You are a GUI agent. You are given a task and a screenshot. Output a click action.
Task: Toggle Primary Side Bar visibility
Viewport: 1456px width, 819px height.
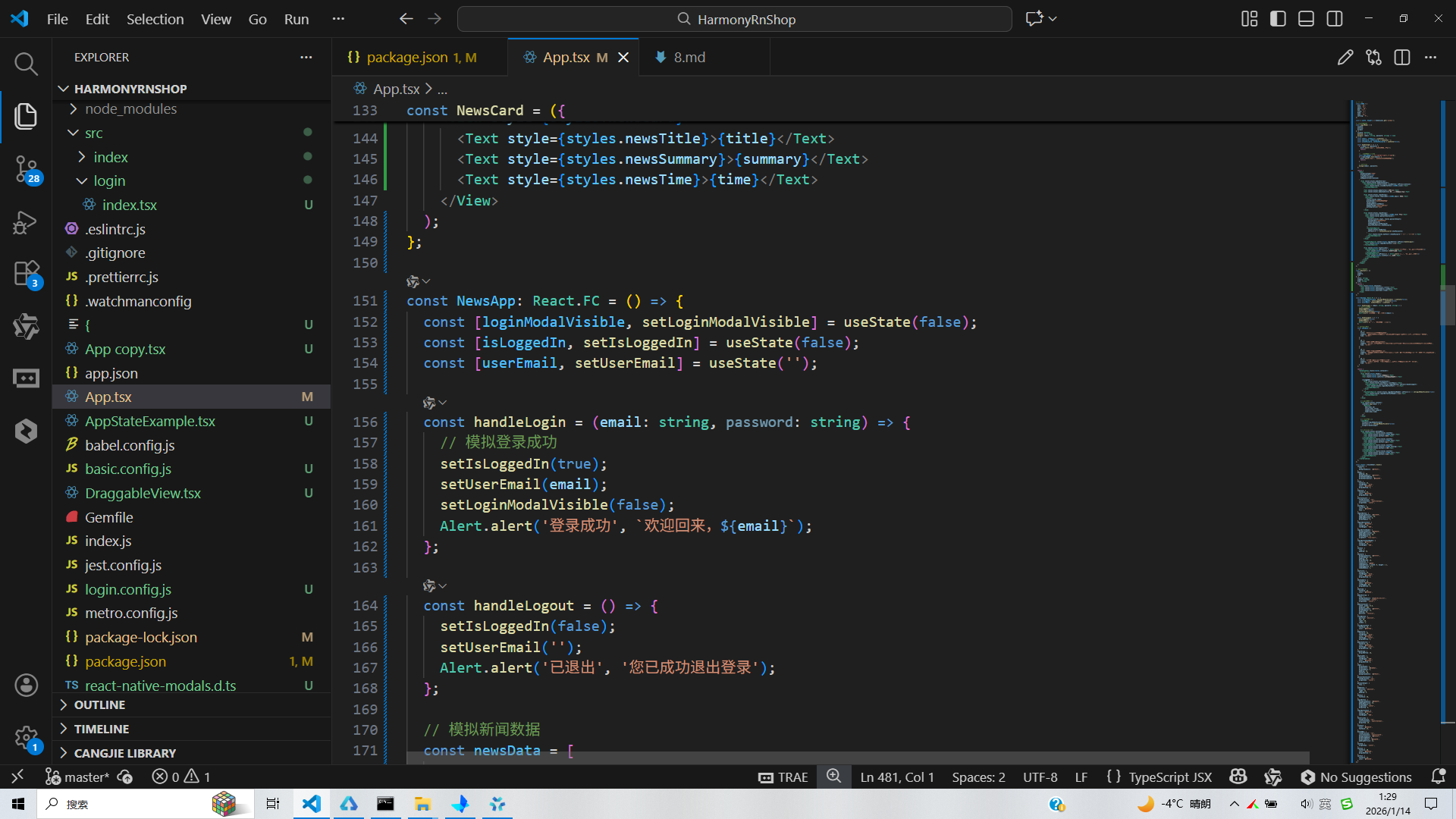(x=1278, y=19)
